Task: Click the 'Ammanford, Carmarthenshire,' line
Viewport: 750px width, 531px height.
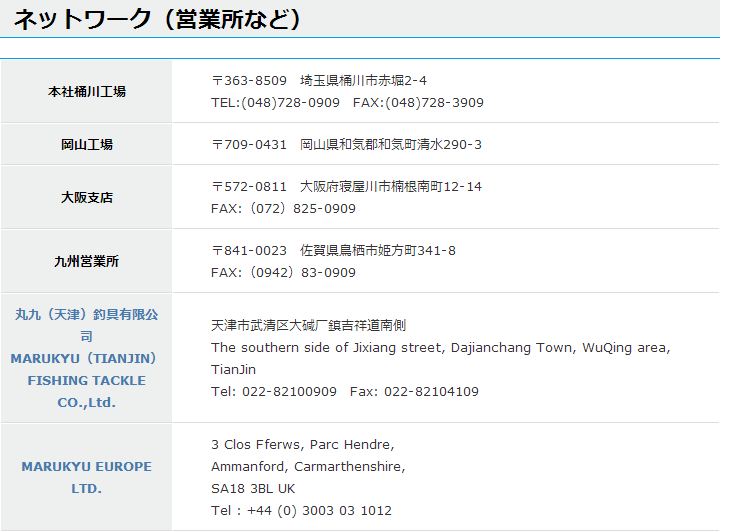Action: [x=308, y=466]
